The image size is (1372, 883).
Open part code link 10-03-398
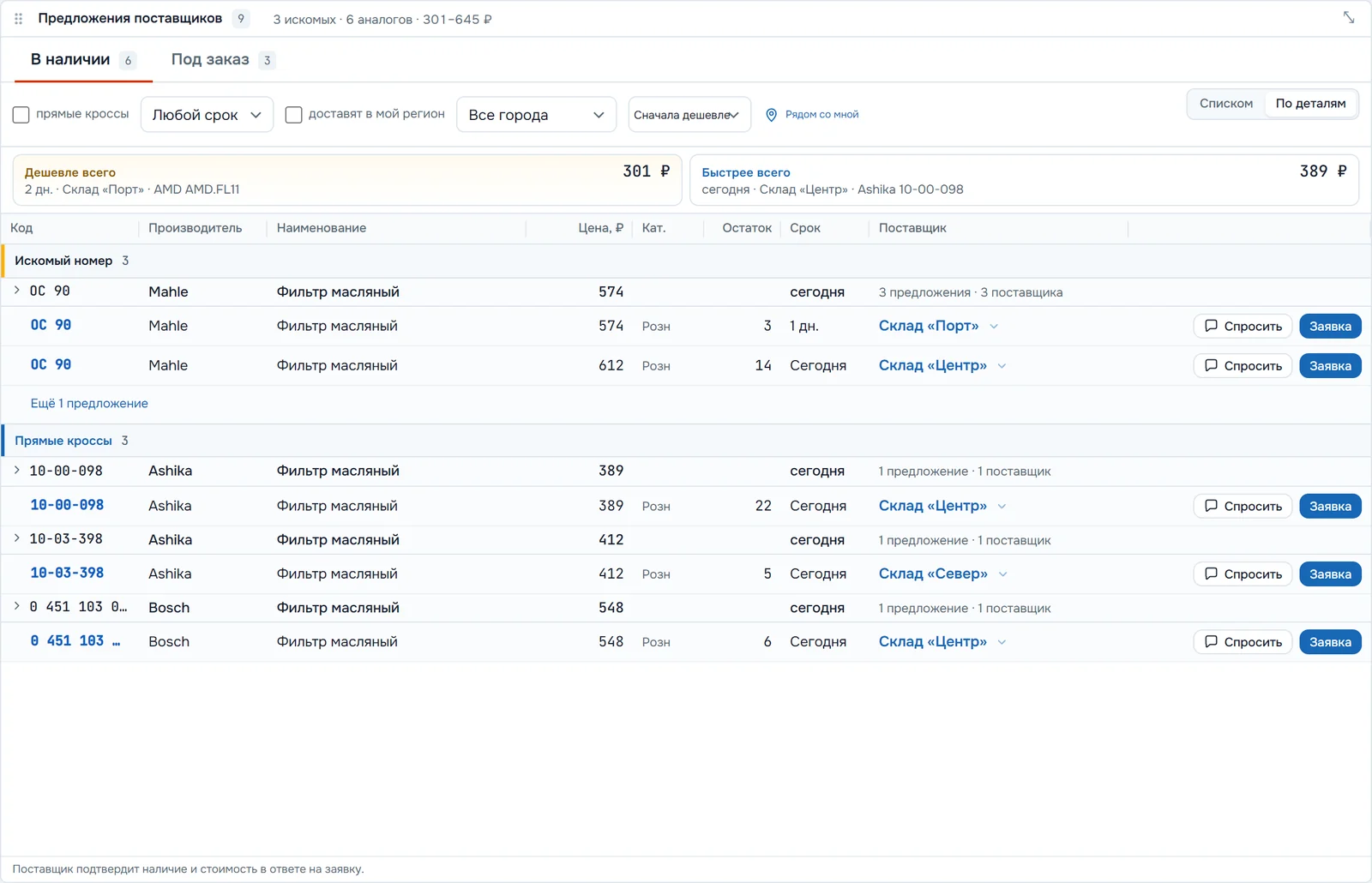point(67,573)
